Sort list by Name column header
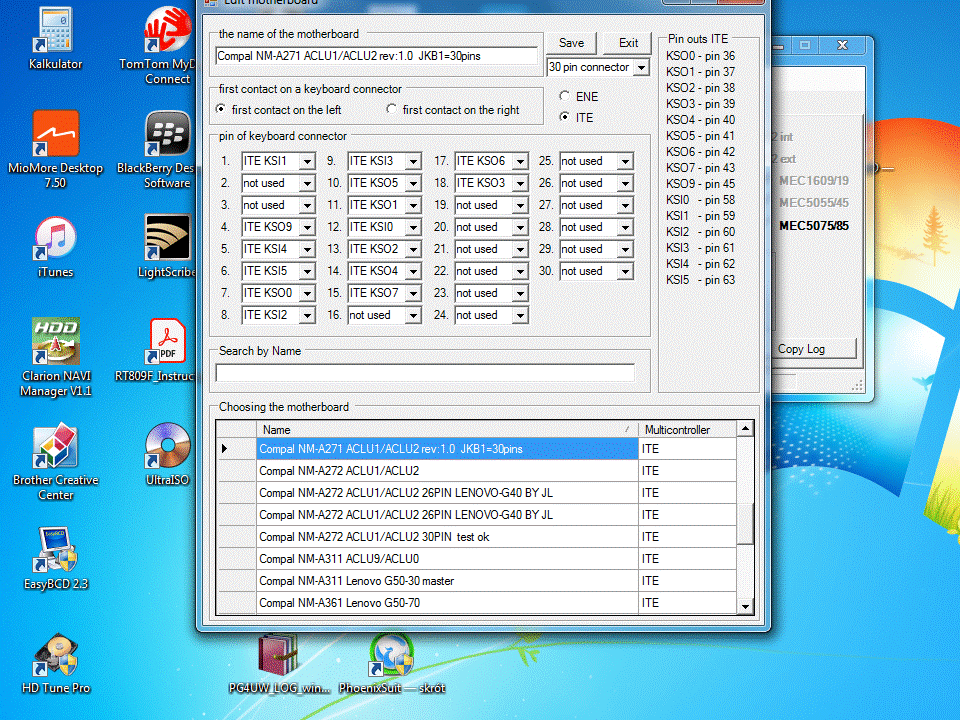The height and width of the screenshot is (720, 960). pos(447,430)
